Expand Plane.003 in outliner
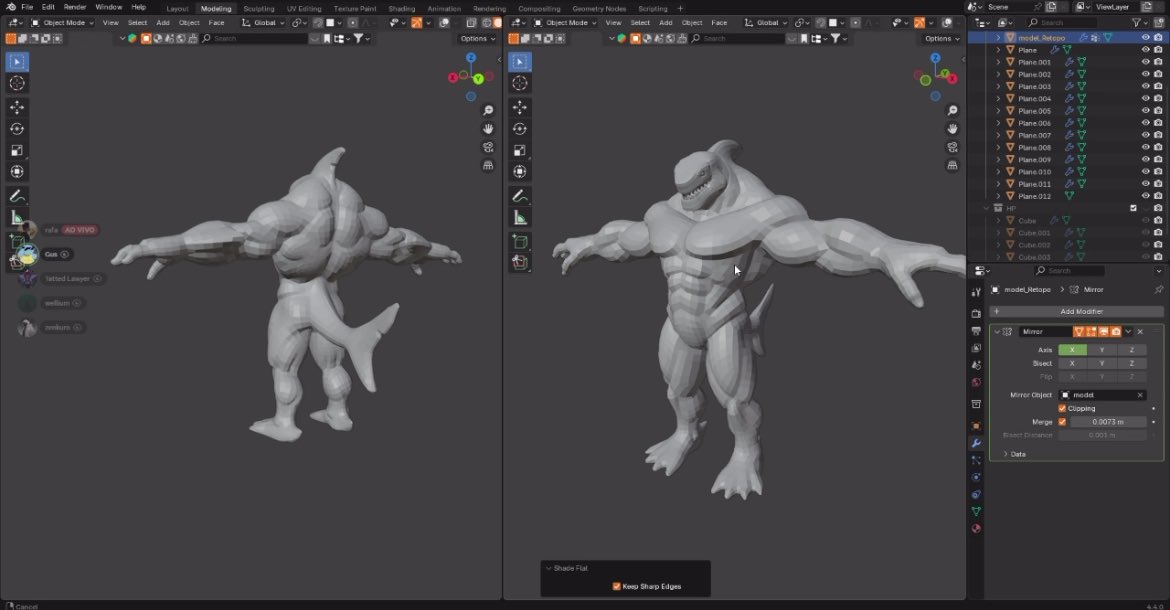Viewport: 1170px width, 610px height. pos(998,87)
